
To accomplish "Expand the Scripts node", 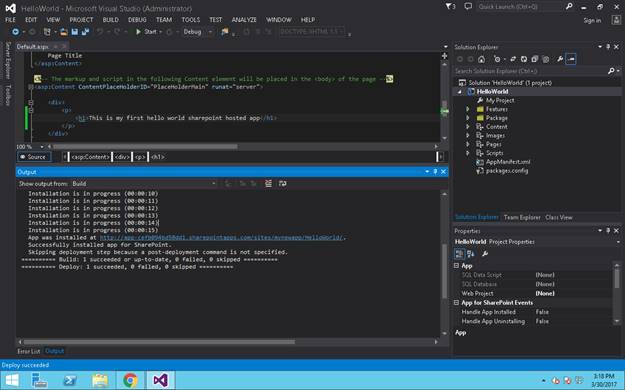I will pos(468,153).
